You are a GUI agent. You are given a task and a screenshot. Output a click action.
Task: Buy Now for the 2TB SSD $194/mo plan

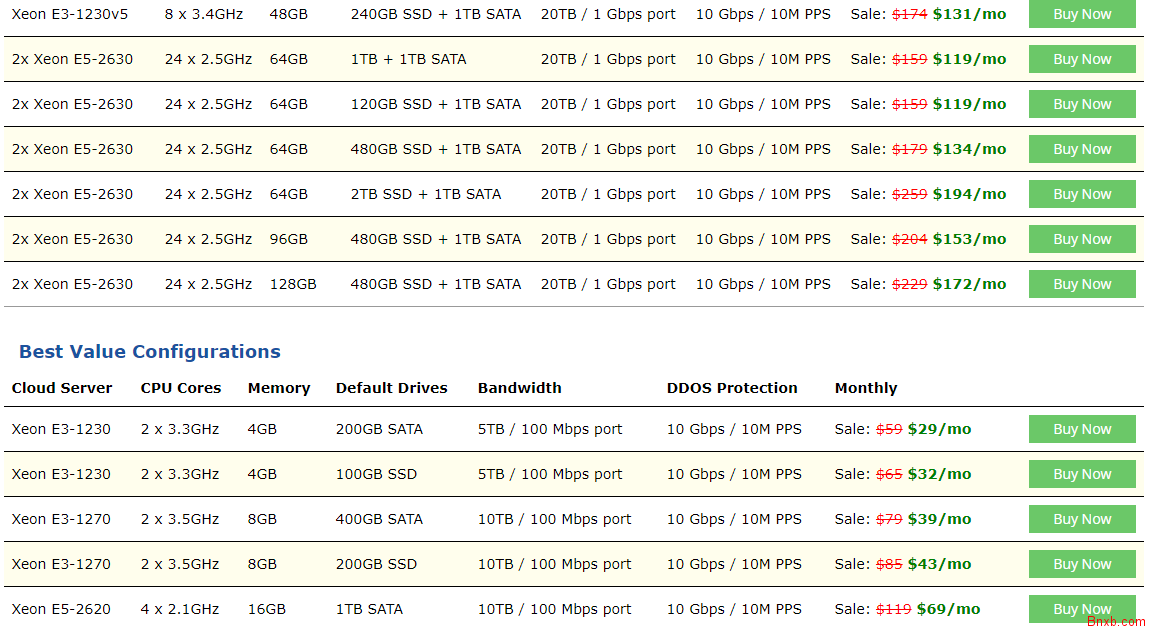[1082, 194]
